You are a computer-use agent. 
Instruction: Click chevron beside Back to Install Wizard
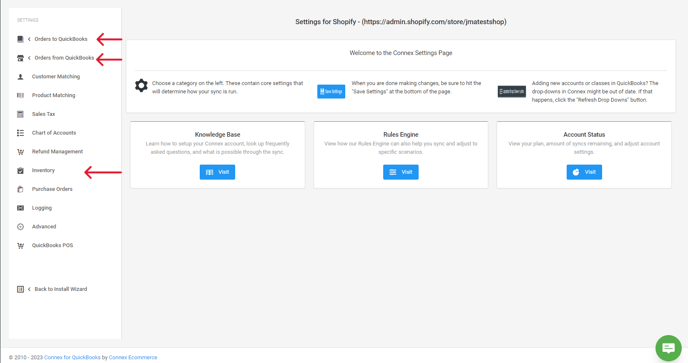tap(29, 289)
